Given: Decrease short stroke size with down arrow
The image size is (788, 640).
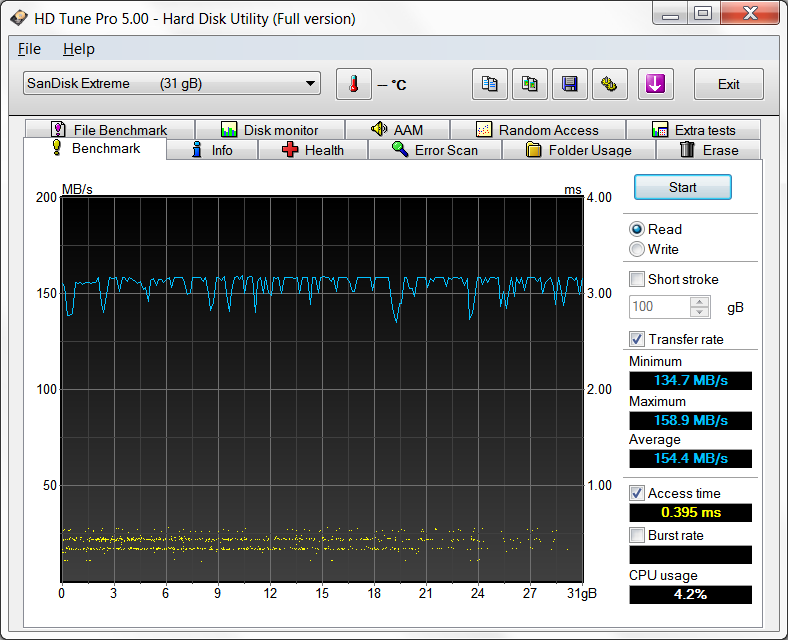Looking at the screenshot, I should (x=700, y=312).
